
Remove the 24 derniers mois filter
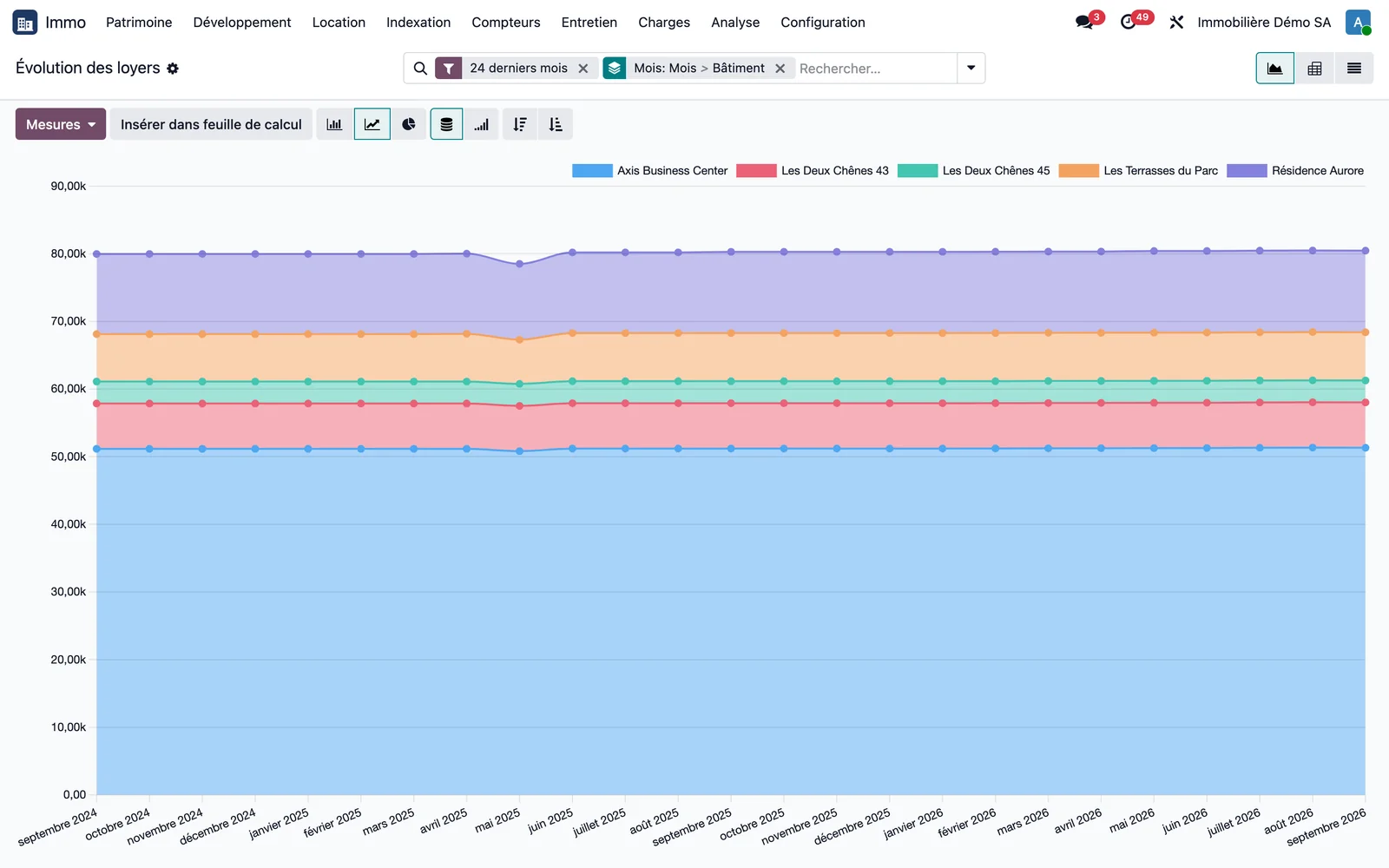(583, 69)
